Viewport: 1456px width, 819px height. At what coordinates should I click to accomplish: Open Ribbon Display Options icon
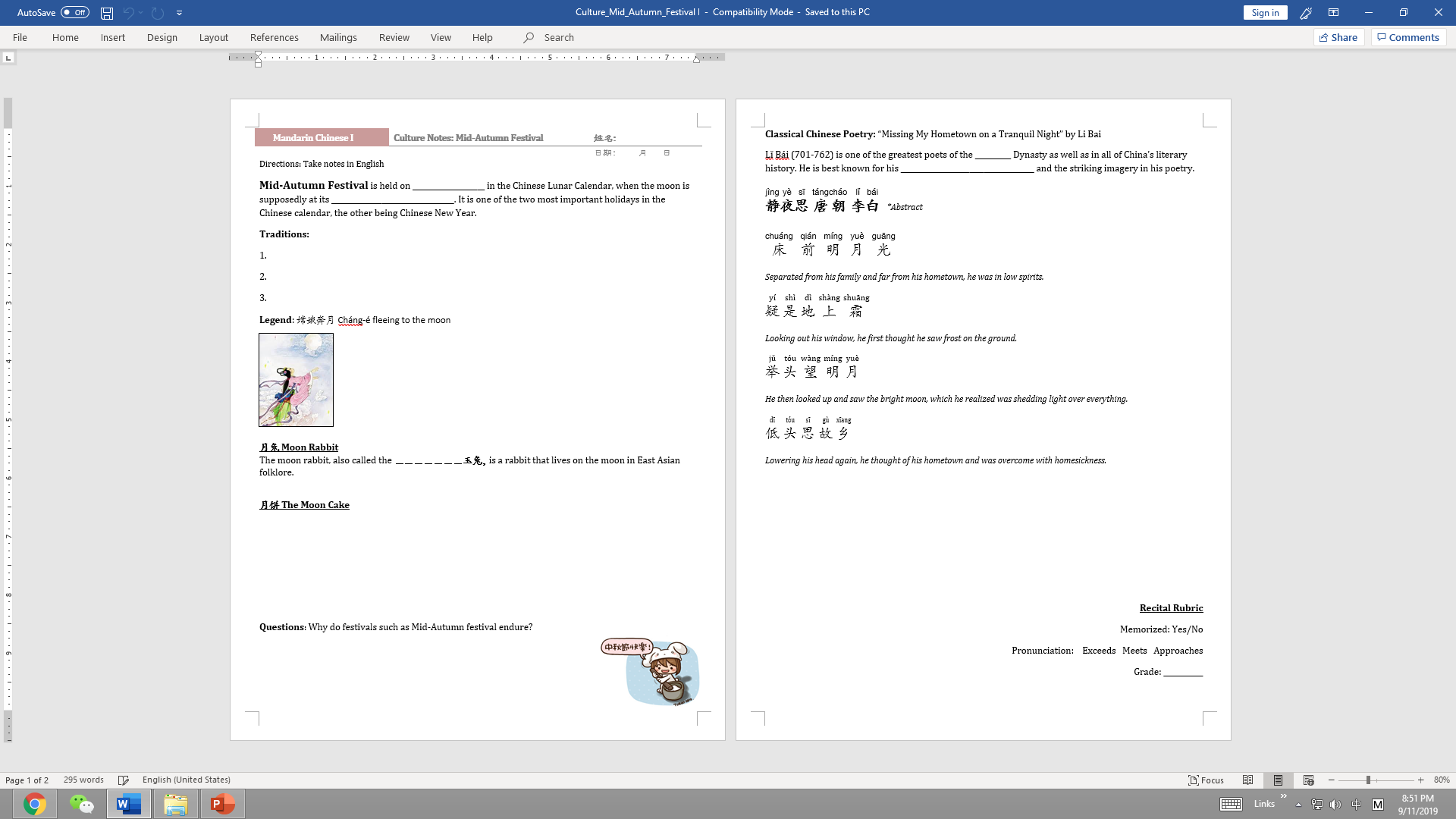click(1333, 13)
